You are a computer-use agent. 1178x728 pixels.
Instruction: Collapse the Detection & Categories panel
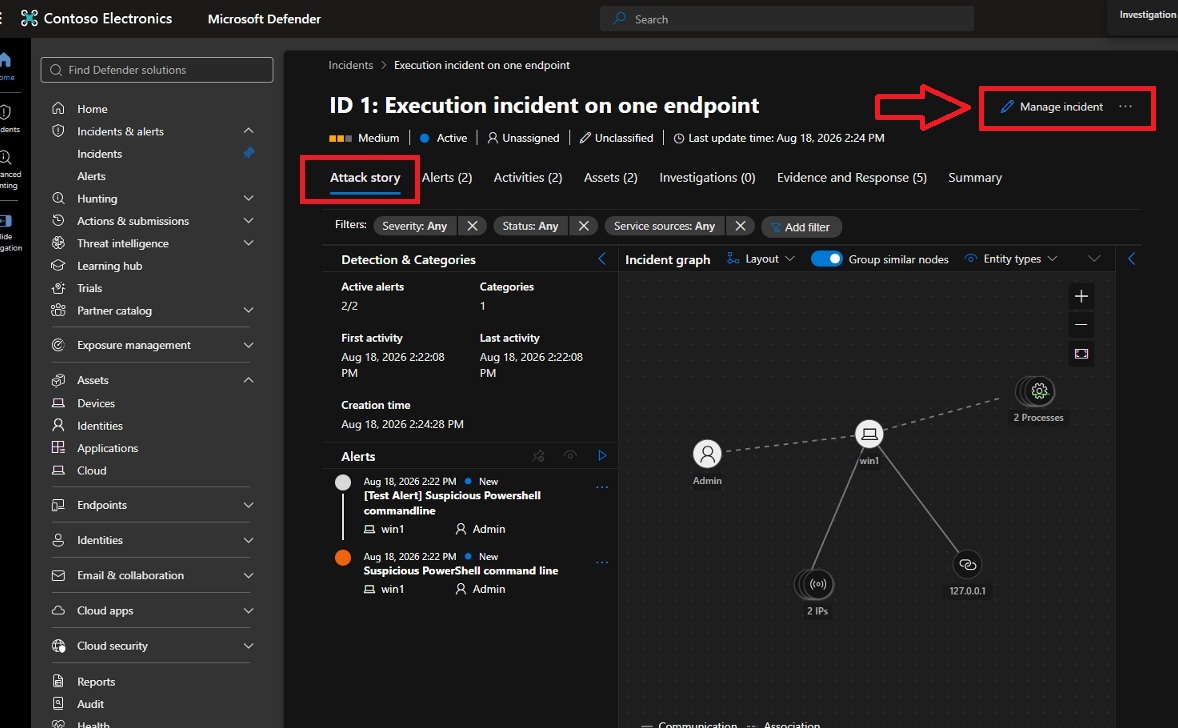tap(602, 258)
